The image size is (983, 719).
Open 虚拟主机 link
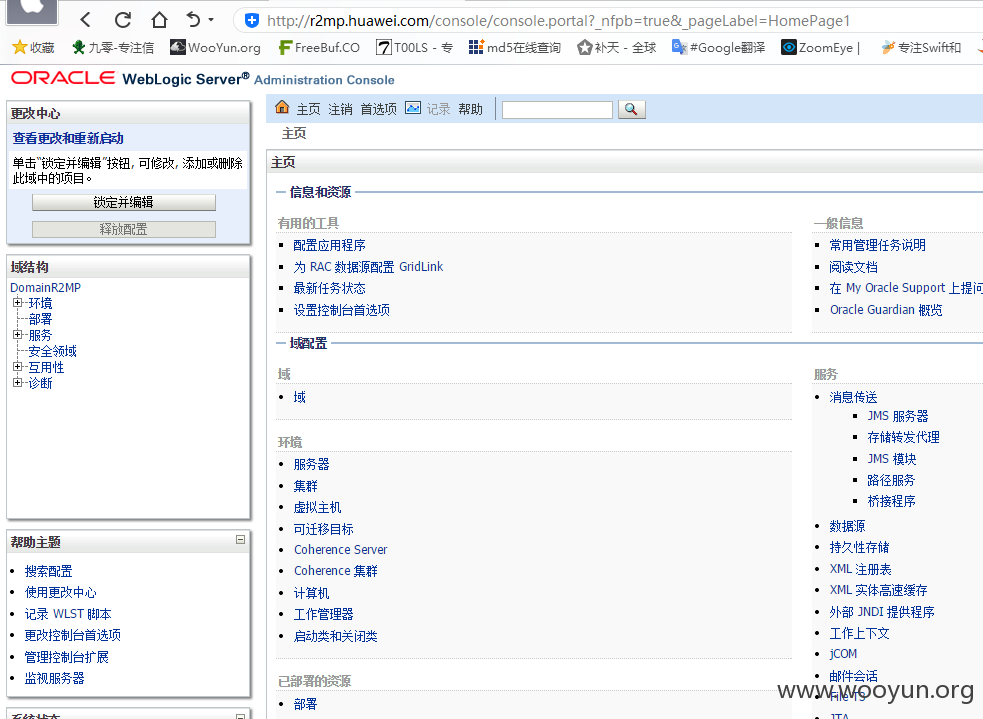(317, 507)
